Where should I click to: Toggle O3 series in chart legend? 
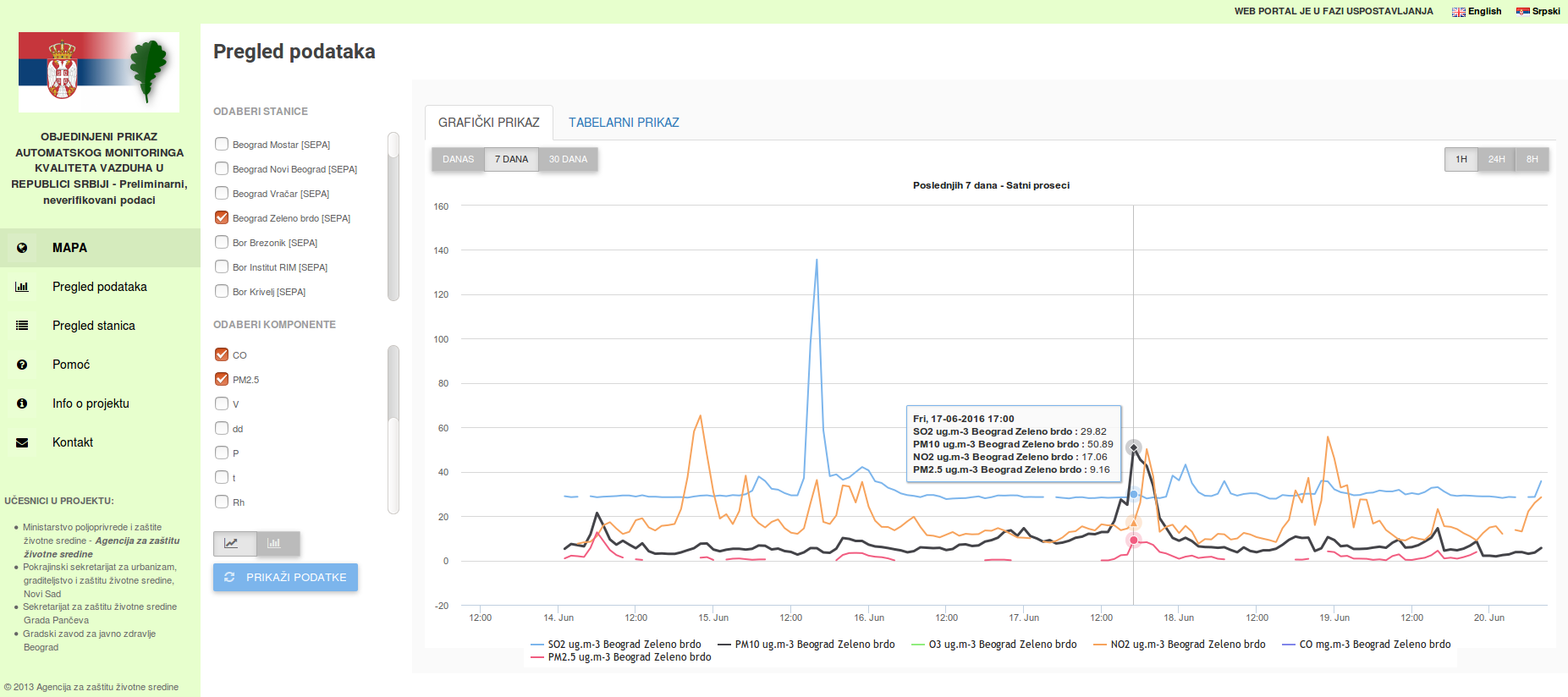[x=994, y=645]
